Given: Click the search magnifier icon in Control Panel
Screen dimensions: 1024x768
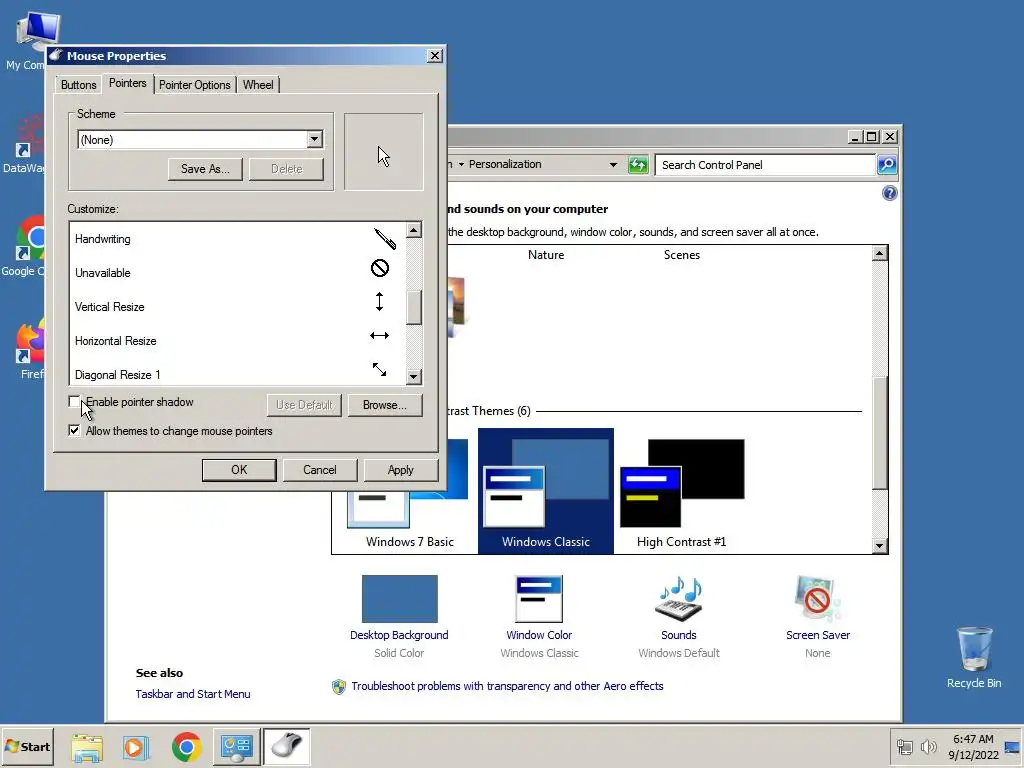Looking at the screenshot, I should (887, 165).
